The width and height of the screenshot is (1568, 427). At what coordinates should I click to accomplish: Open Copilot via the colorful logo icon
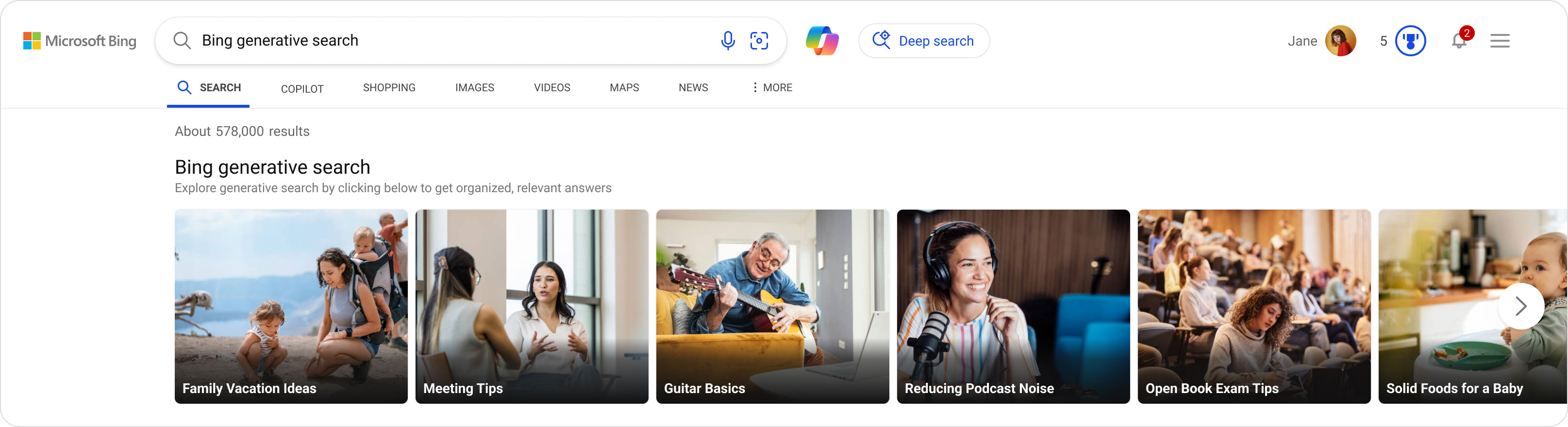[822, 41]
